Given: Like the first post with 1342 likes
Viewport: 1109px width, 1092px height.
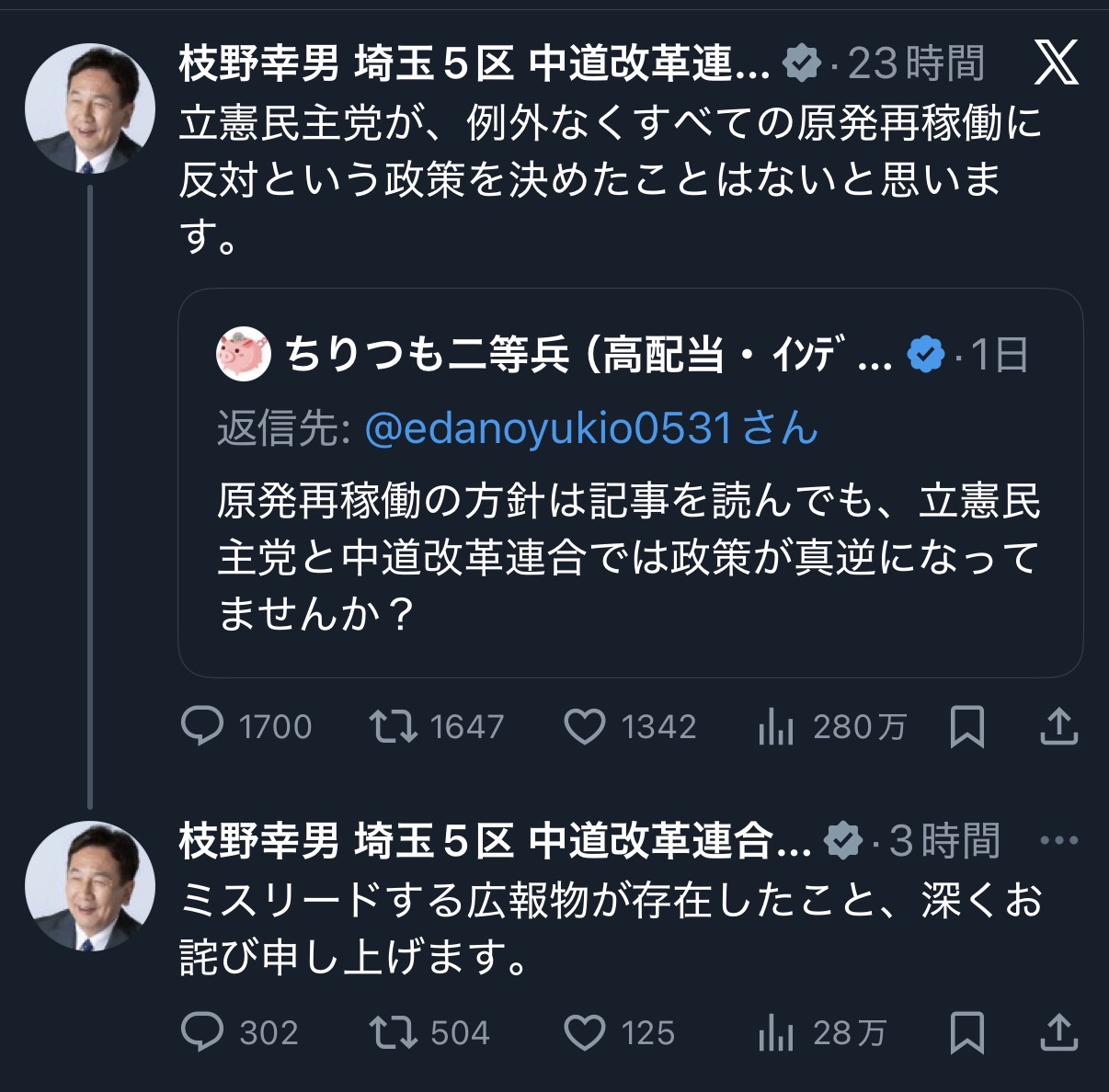Looking at the screenshot, I should coord(584,727).
